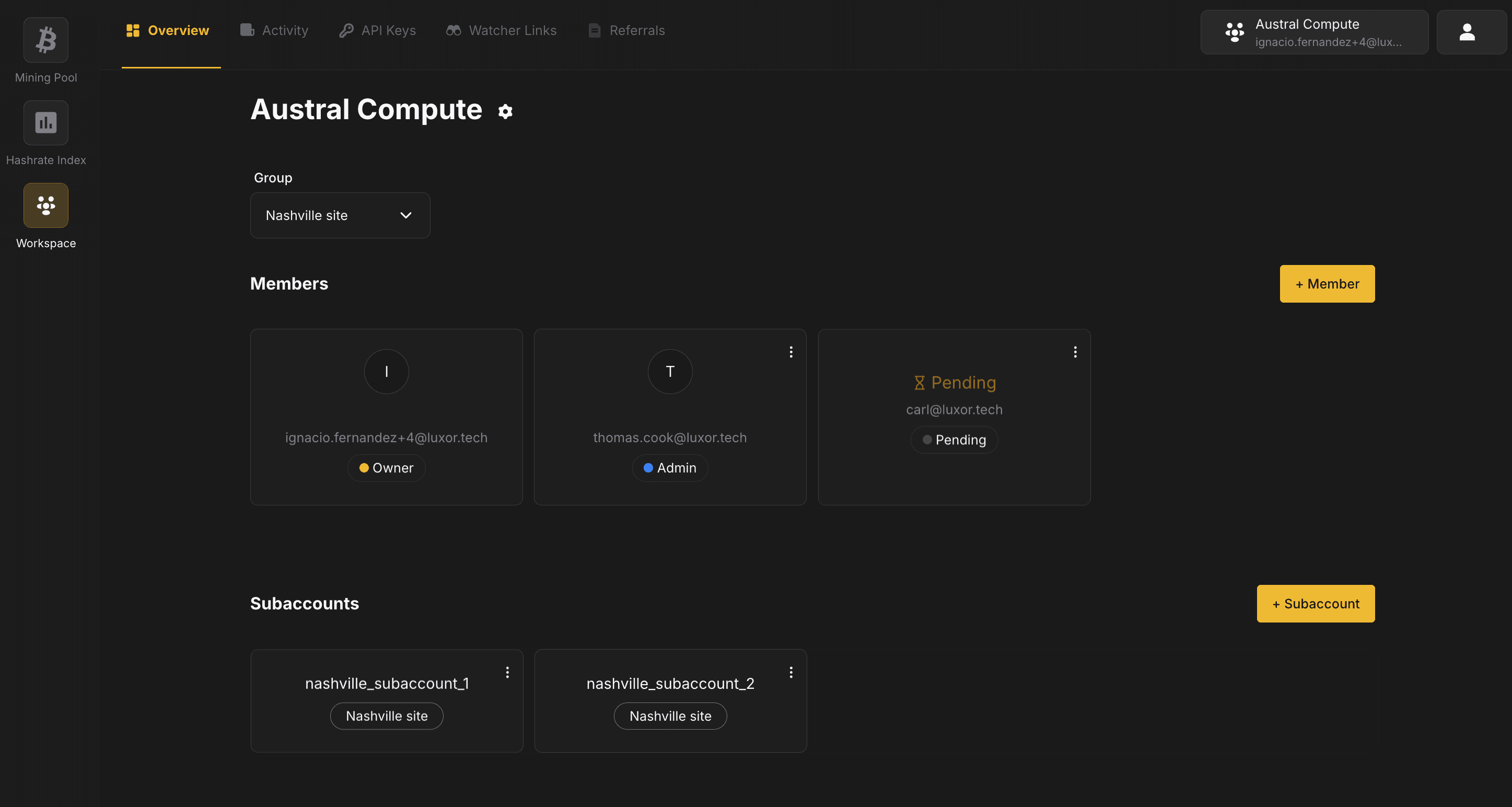This screenshot has width=1512, height=807.
Task: Click the Watcher Links binoculars icon
Action: pyautogui.click(x=453, y=30)
